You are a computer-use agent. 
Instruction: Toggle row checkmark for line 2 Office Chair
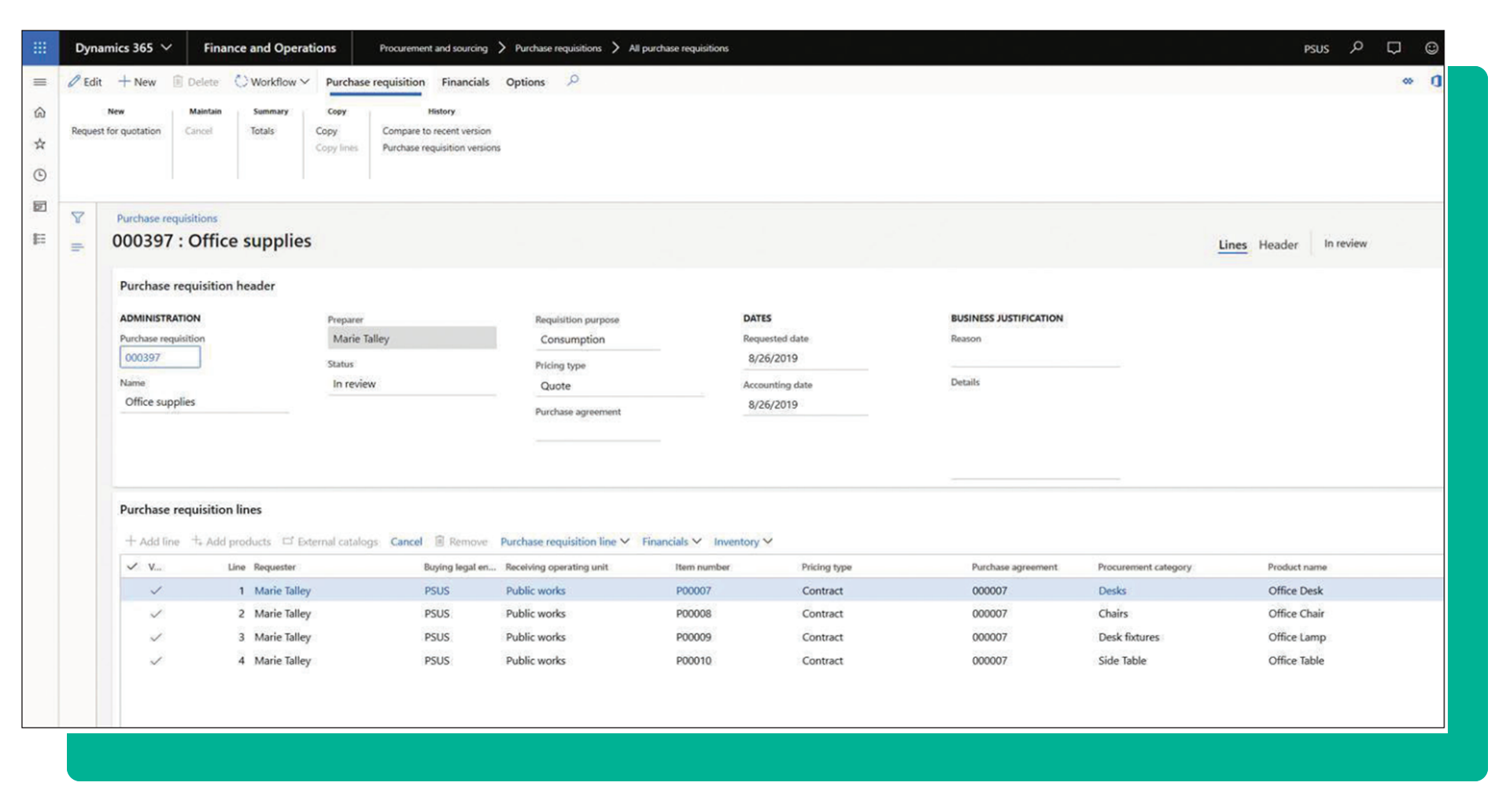156,614
